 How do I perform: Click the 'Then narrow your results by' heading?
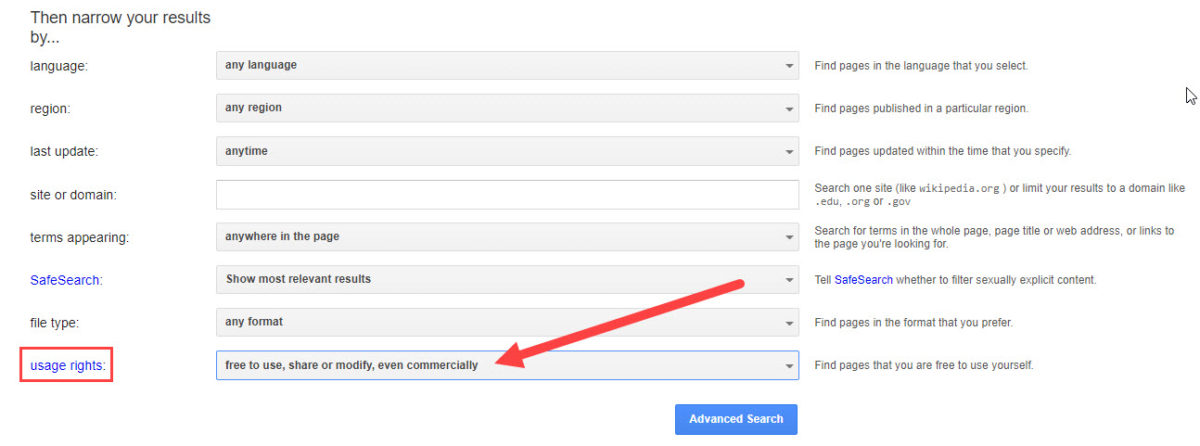click(120, 27)
